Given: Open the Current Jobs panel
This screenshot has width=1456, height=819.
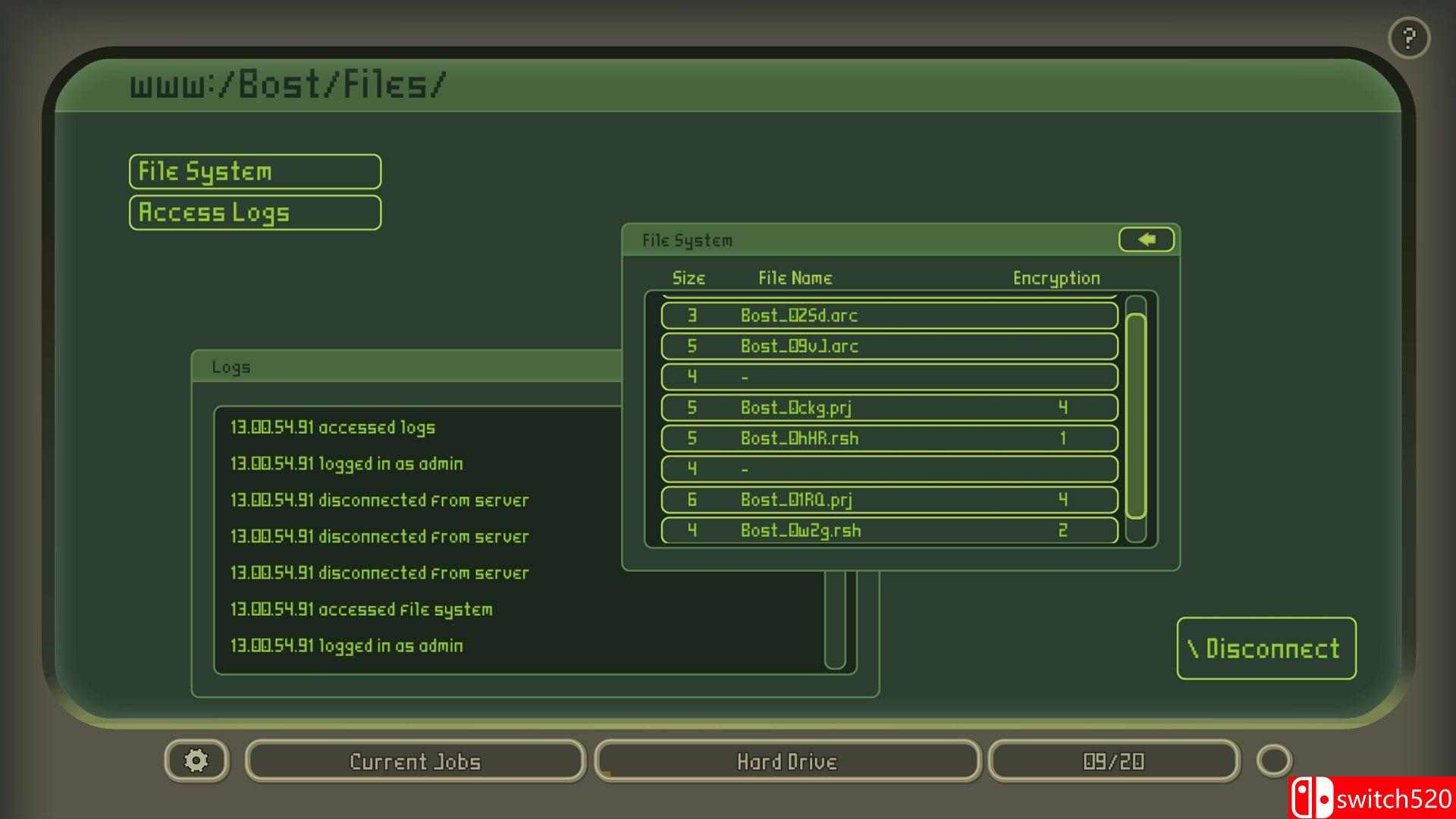Looking at the screenshot, I should [415, 761].
